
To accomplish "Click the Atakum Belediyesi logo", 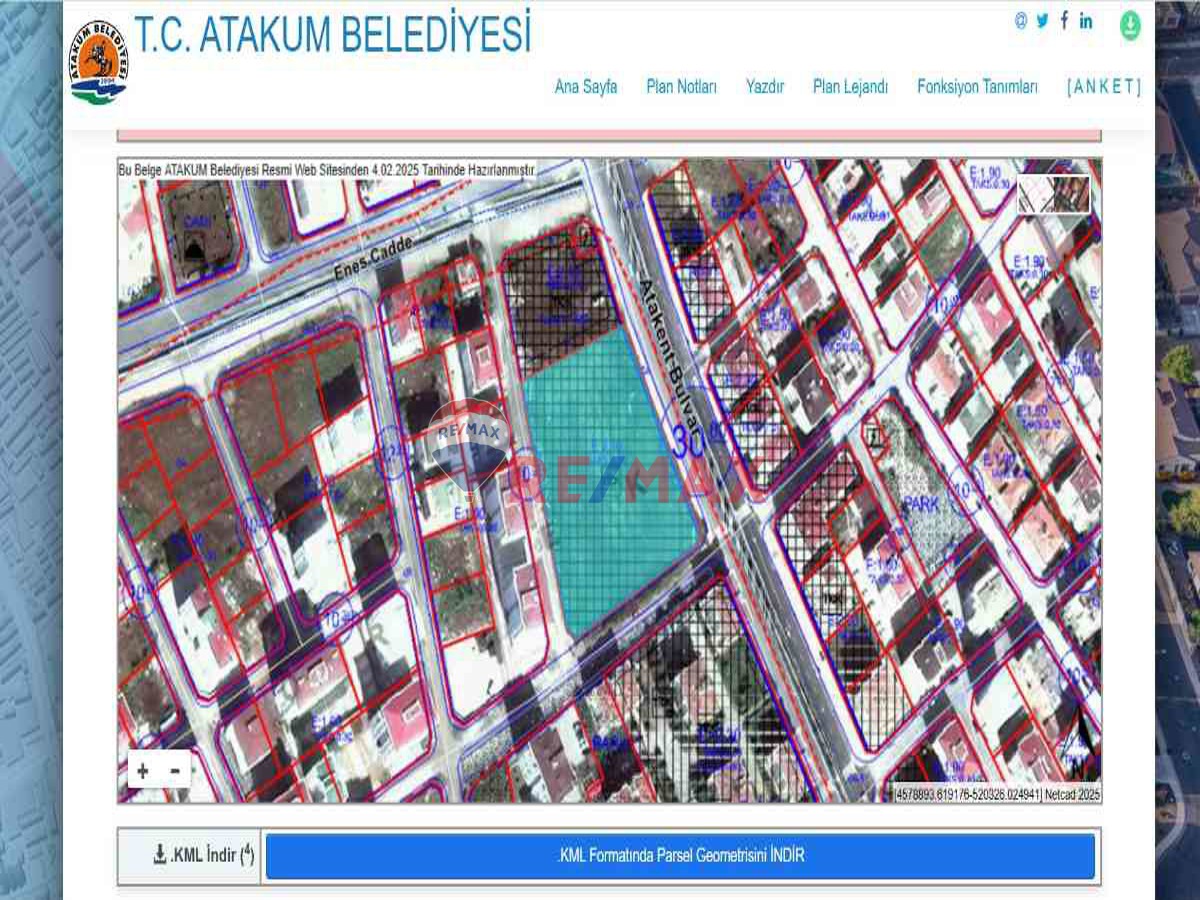I will pyautogui.click(x=98, y=62).
